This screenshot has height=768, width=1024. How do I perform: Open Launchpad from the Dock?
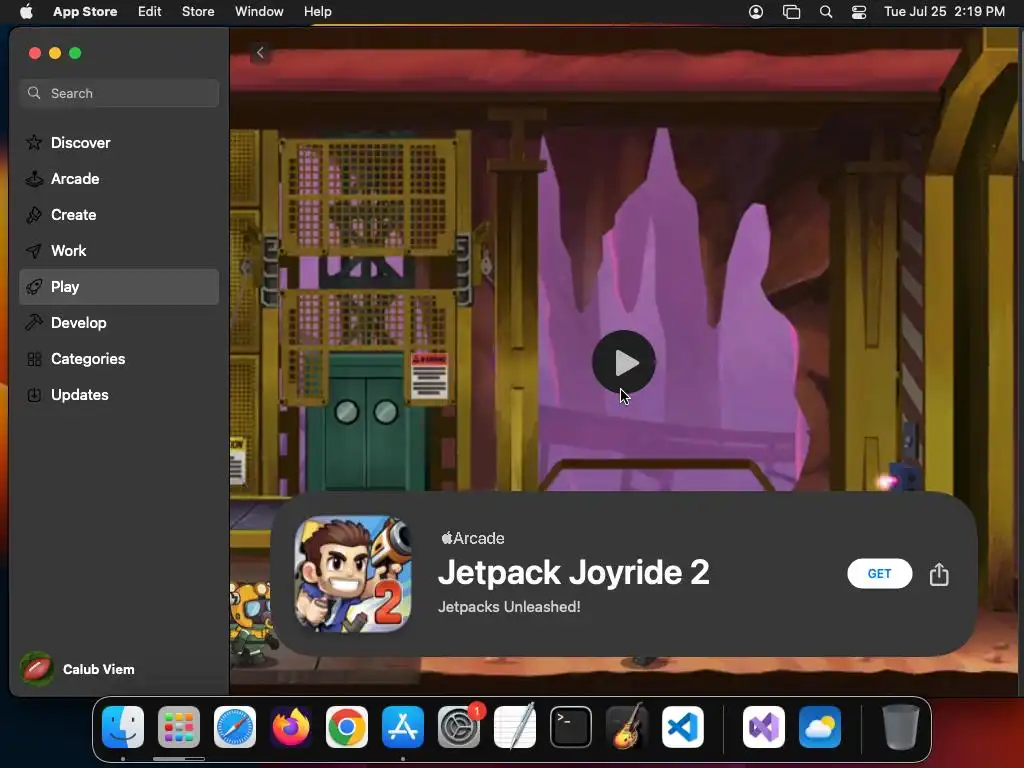click(x=178, y=727)
